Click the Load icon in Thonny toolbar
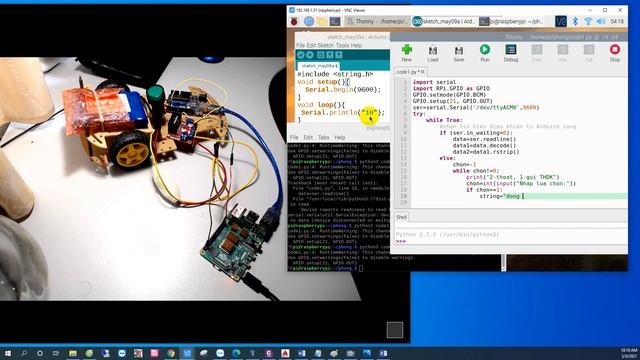 (x=433, y=53)
